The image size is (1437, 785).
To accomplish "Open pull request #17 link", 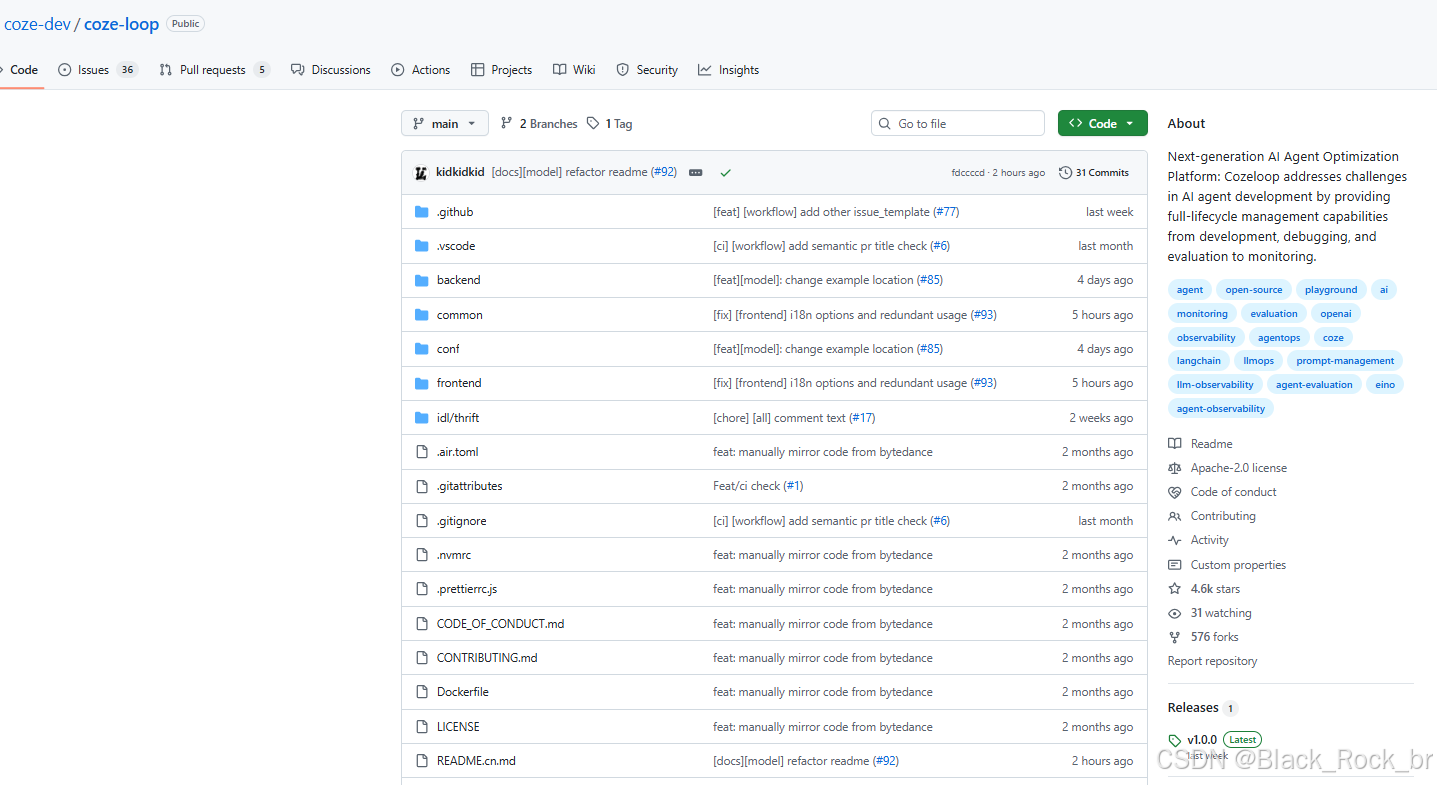I will (x=862, y=418).
